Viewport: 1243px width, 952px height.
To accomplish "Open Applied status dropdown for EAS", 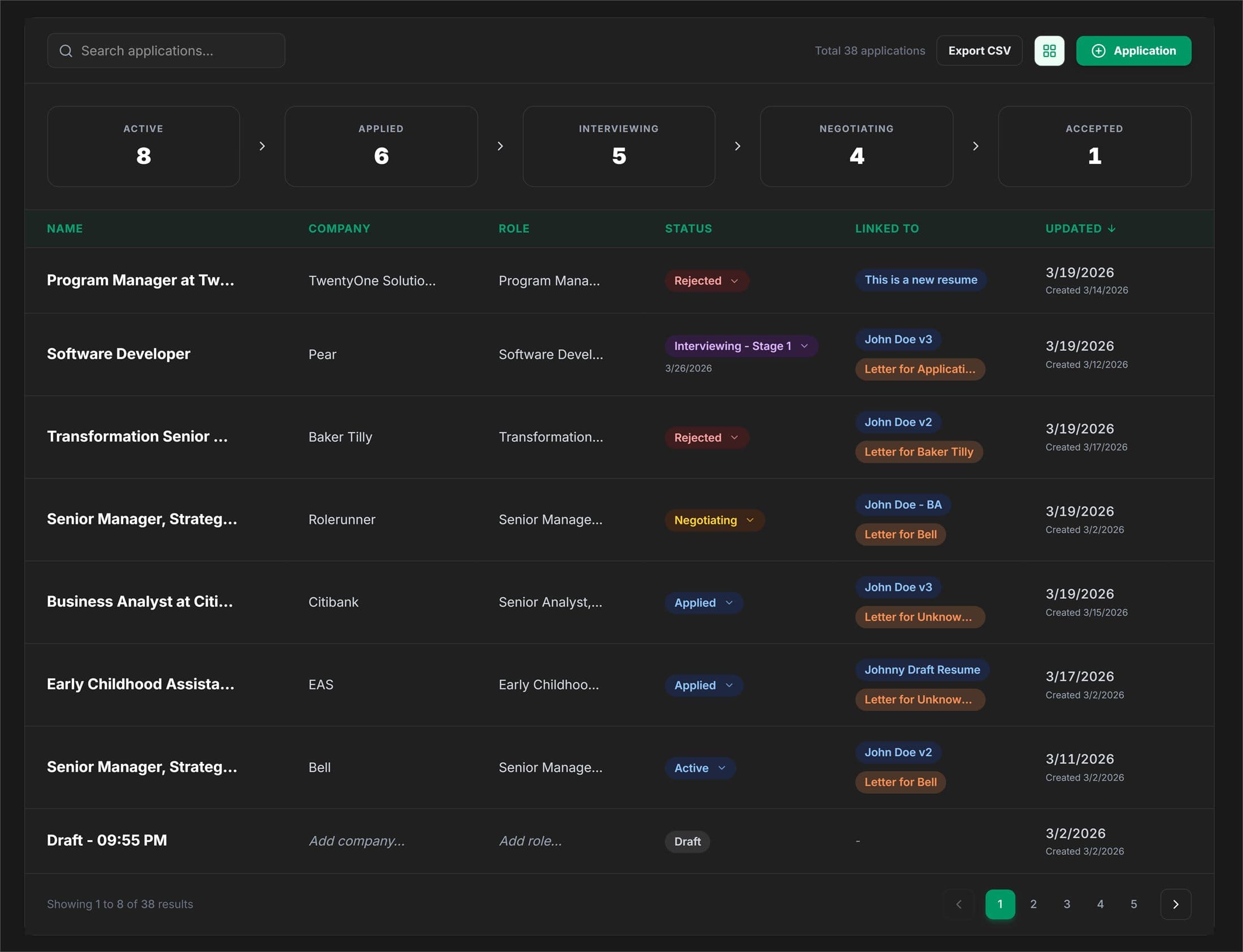I will point(703,685).
